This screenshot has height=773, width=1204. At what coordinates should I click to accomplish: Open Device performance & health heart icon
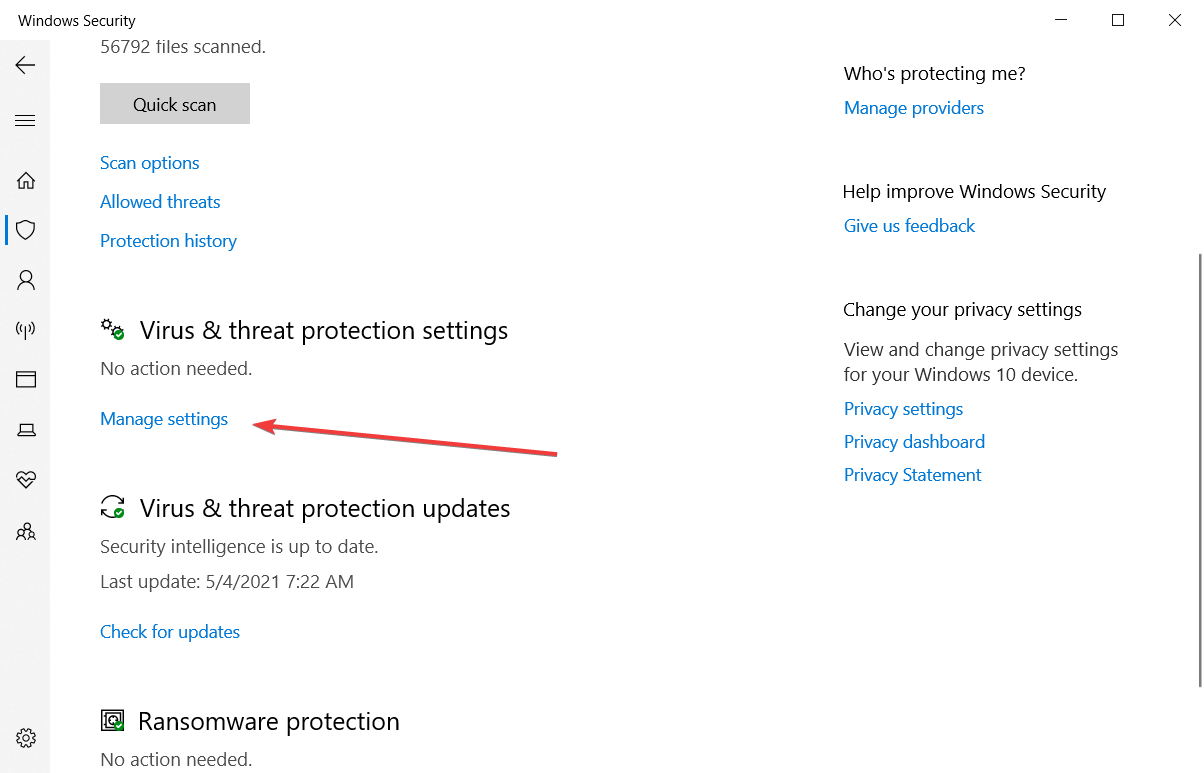click(26, 481)
